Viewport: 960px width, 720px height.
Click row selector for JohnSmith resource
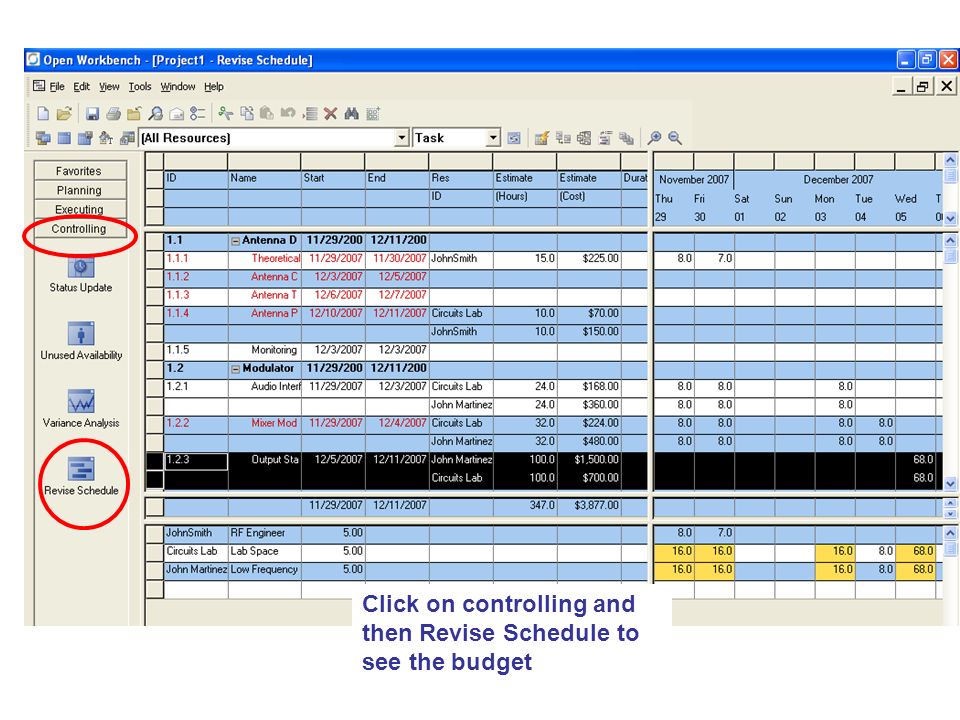click(155, 533)
